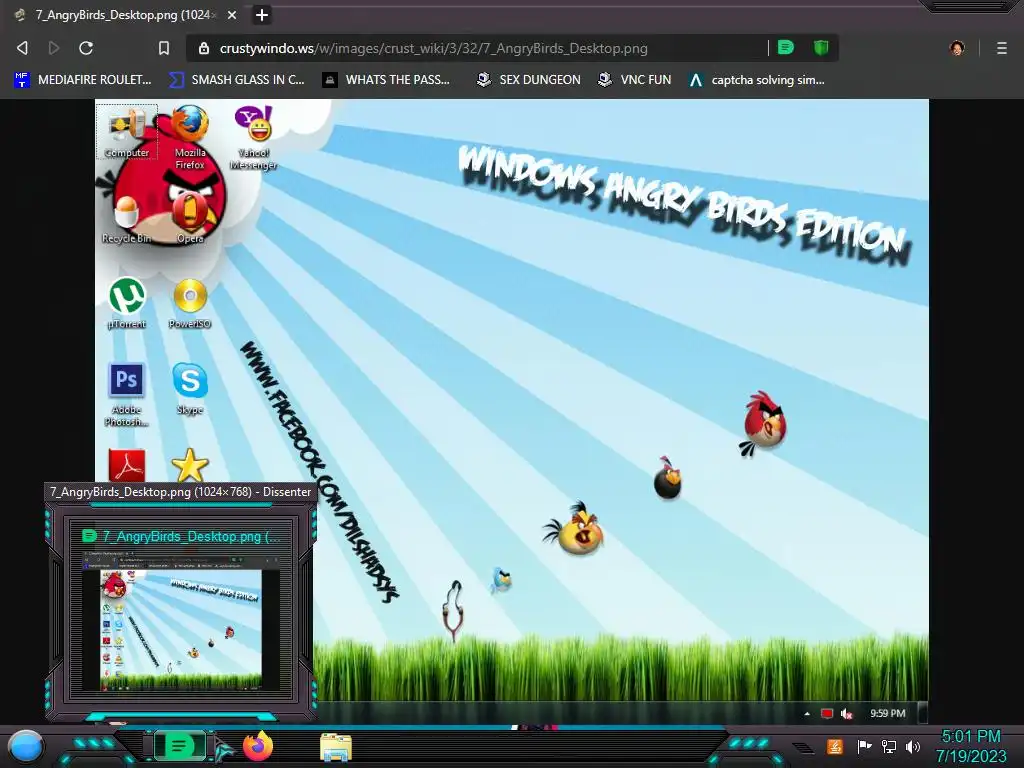The height and width of the screenshot is (768, 1024).
Task: Click the Adobe Reader PDF icon in the image
Action: pos(127,466)
